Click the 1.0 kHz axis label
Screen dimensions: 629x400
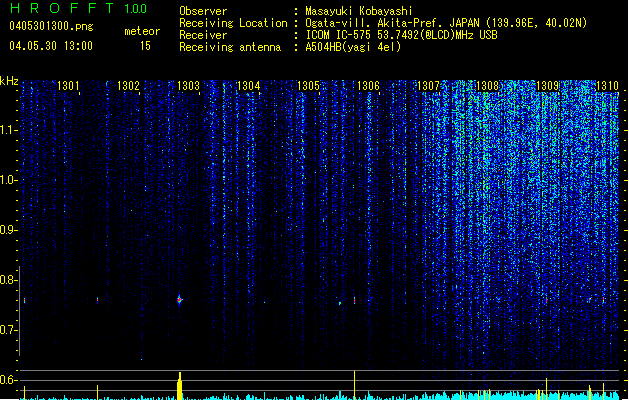point(8,180)
